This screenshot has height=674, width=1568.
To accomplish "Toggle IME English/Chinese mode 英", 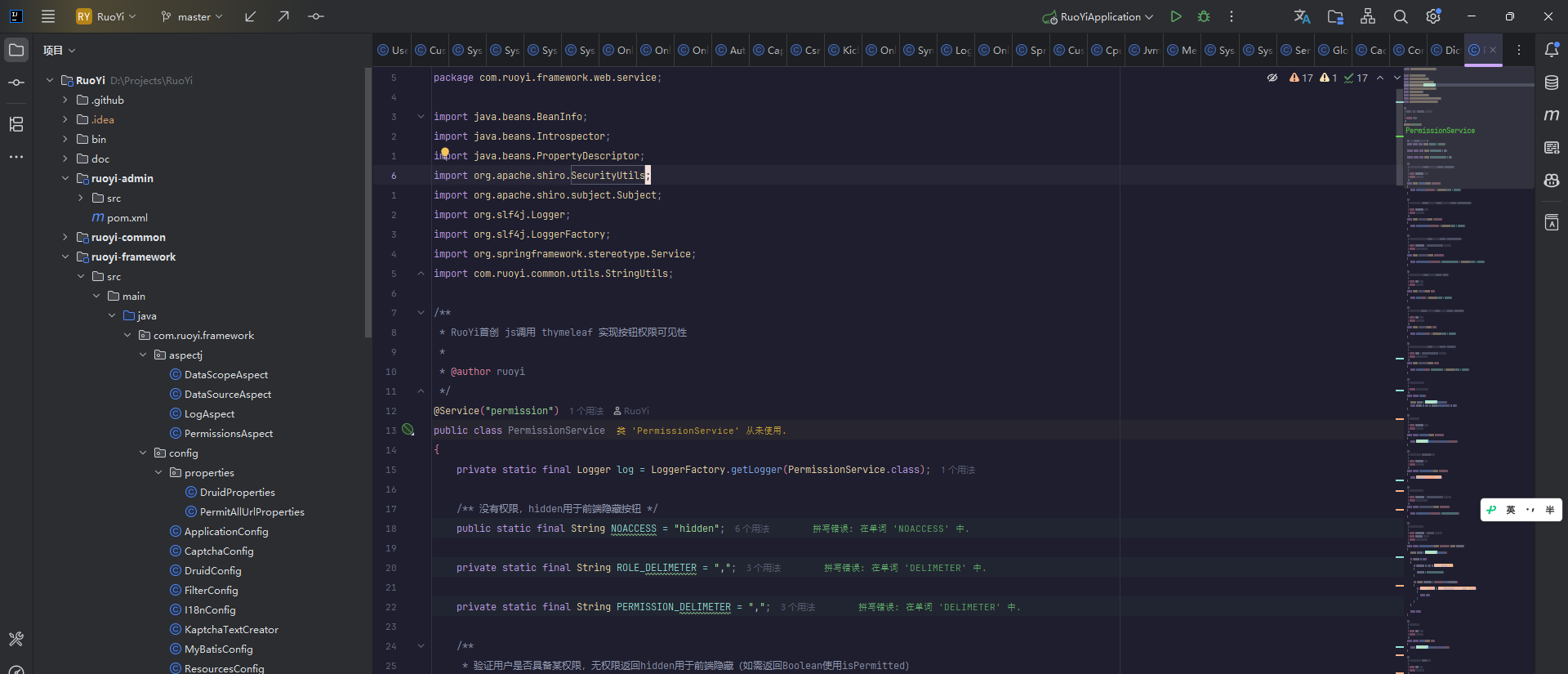I will click(1511, 510).
